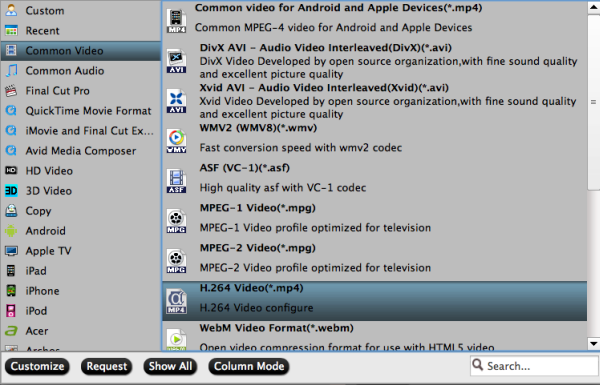Click the Common Audio music note icon

point(11,70)
